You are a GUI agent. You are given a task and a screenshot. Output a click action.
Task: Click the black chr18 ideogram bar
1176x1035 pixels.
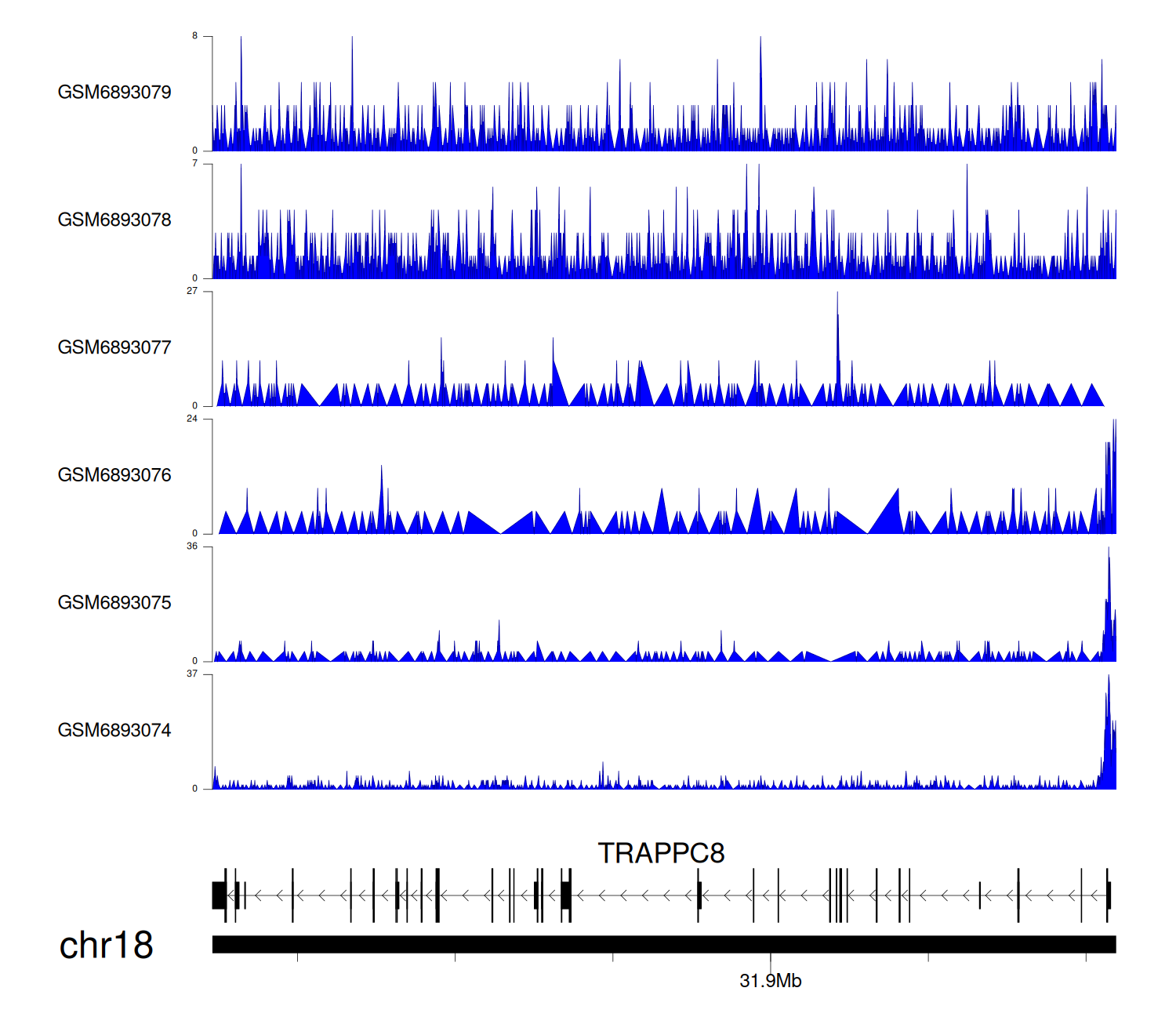point(663,944)
